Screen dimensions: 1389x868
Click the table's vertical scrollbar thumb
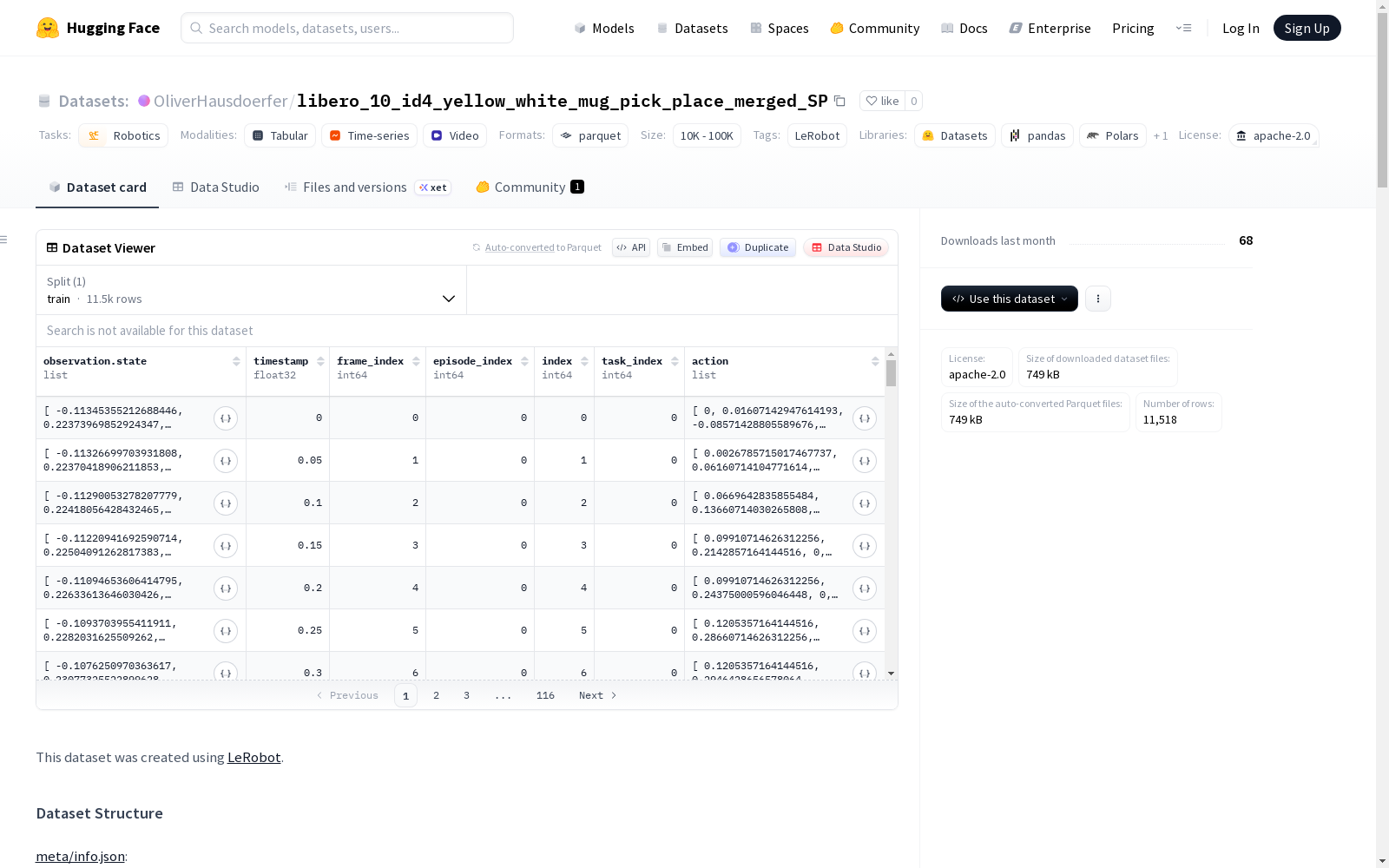click(x=891, y=373)
